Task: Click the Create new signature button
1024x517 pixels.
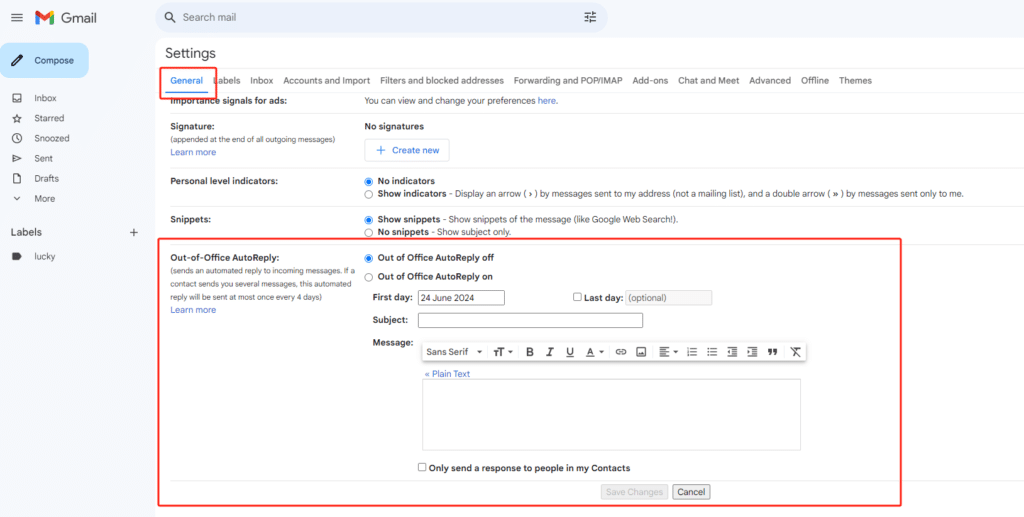Action: (407, 150)
